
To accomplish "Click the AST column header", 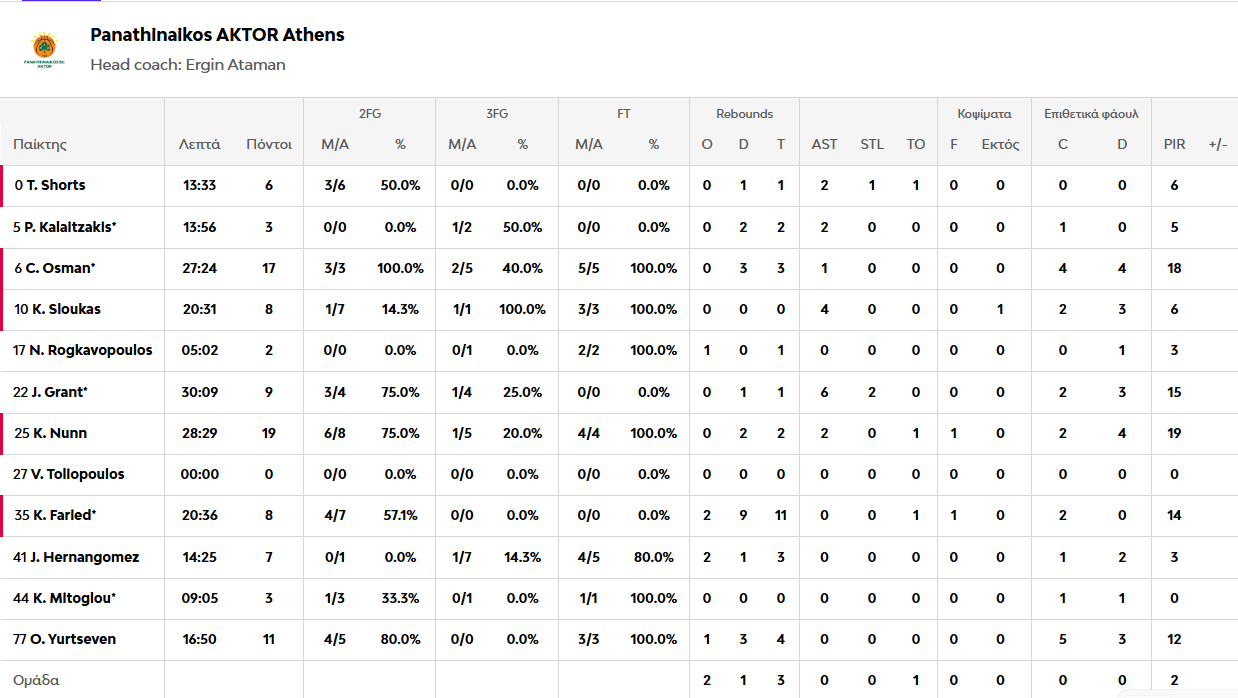I will [824, 144].
